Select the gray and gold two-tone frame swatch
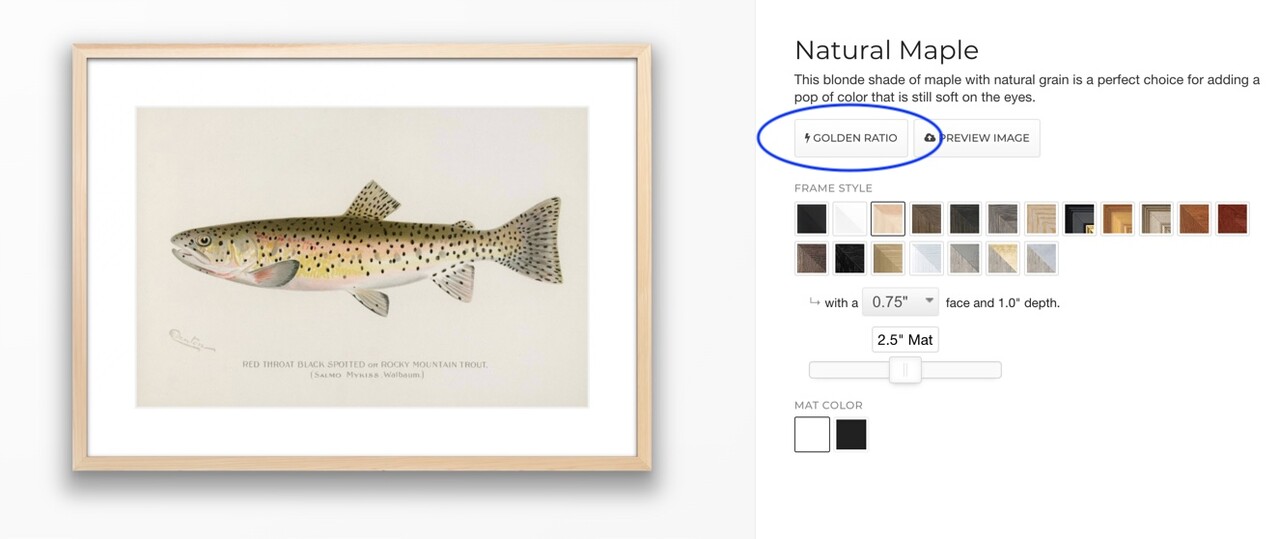Viewport: 1280px width, 539px height. (x=1003, y=259)
